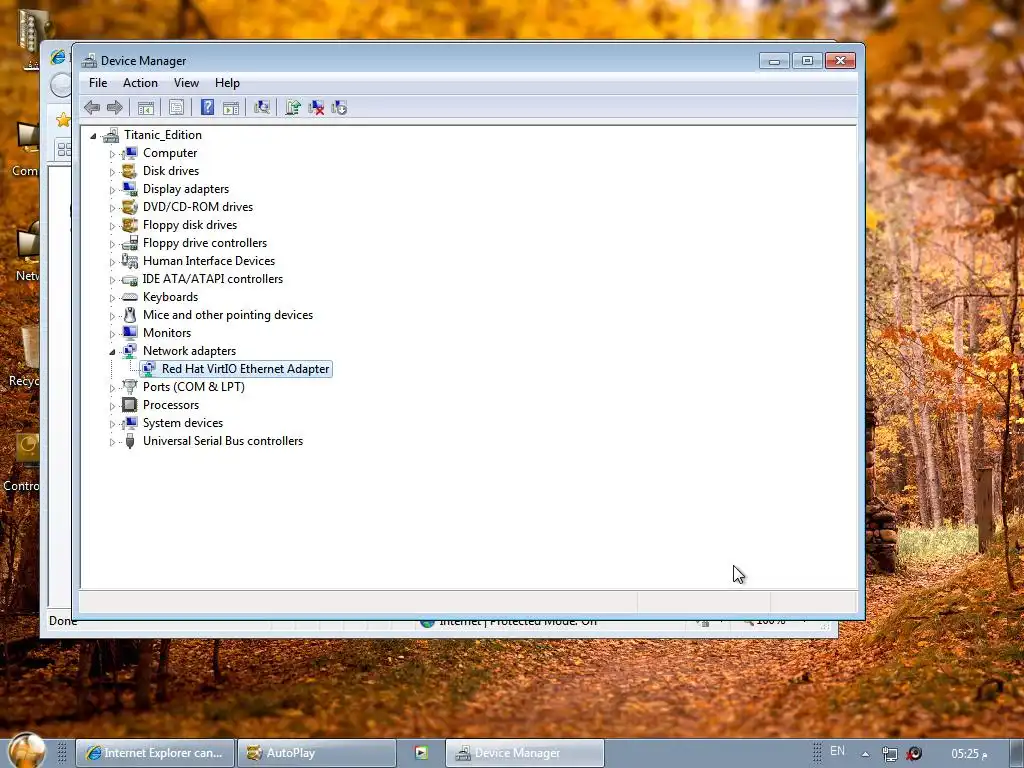
Task: Click the Uninstall device icon with red X
Action: (316, 107)
